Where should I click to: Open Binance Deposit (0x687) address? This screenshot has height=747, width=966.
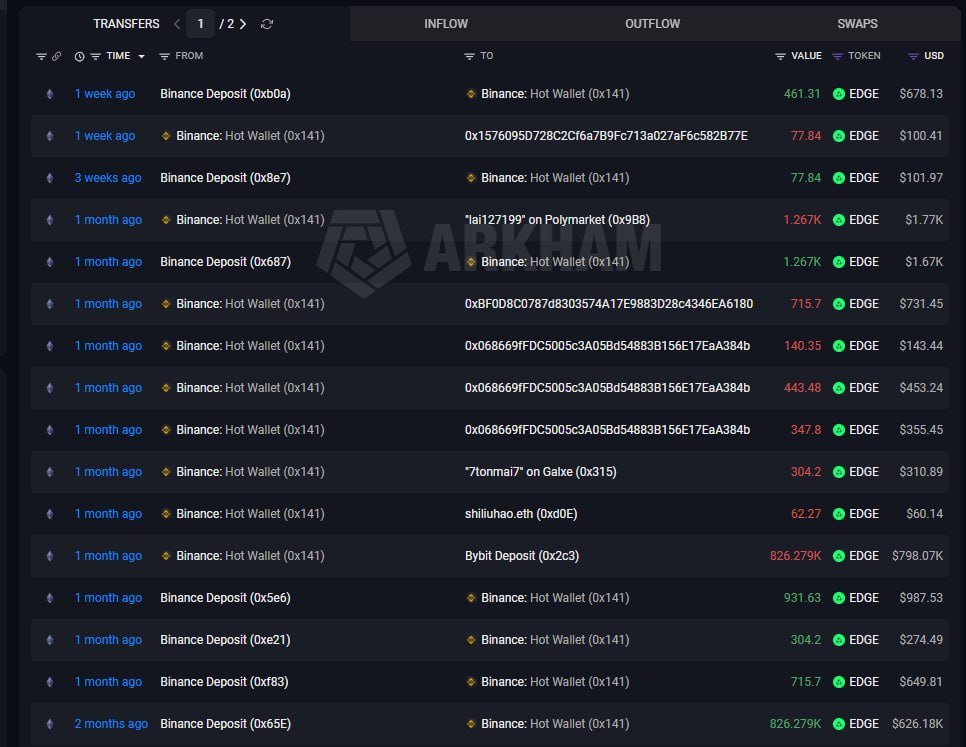(225, 262)
